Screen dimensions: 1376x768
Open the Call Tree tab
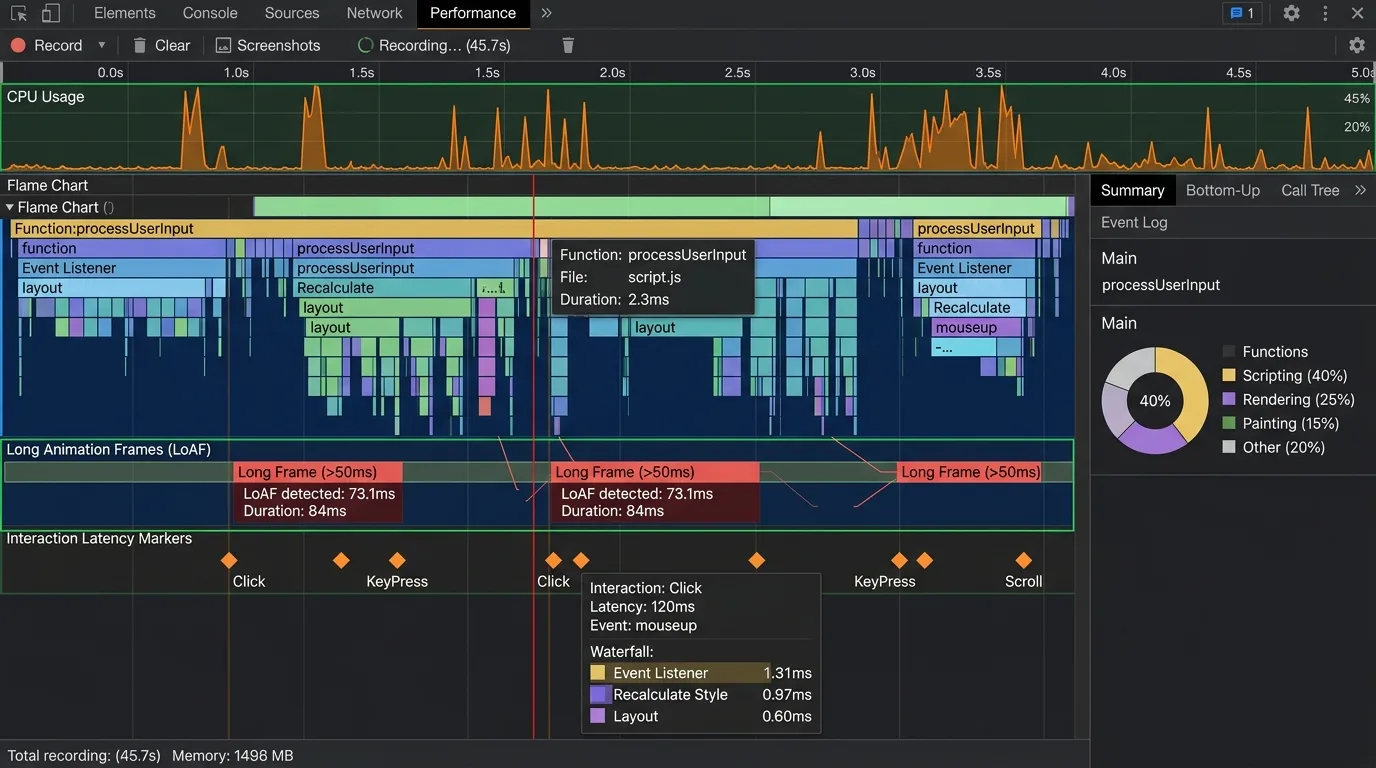1310,190
